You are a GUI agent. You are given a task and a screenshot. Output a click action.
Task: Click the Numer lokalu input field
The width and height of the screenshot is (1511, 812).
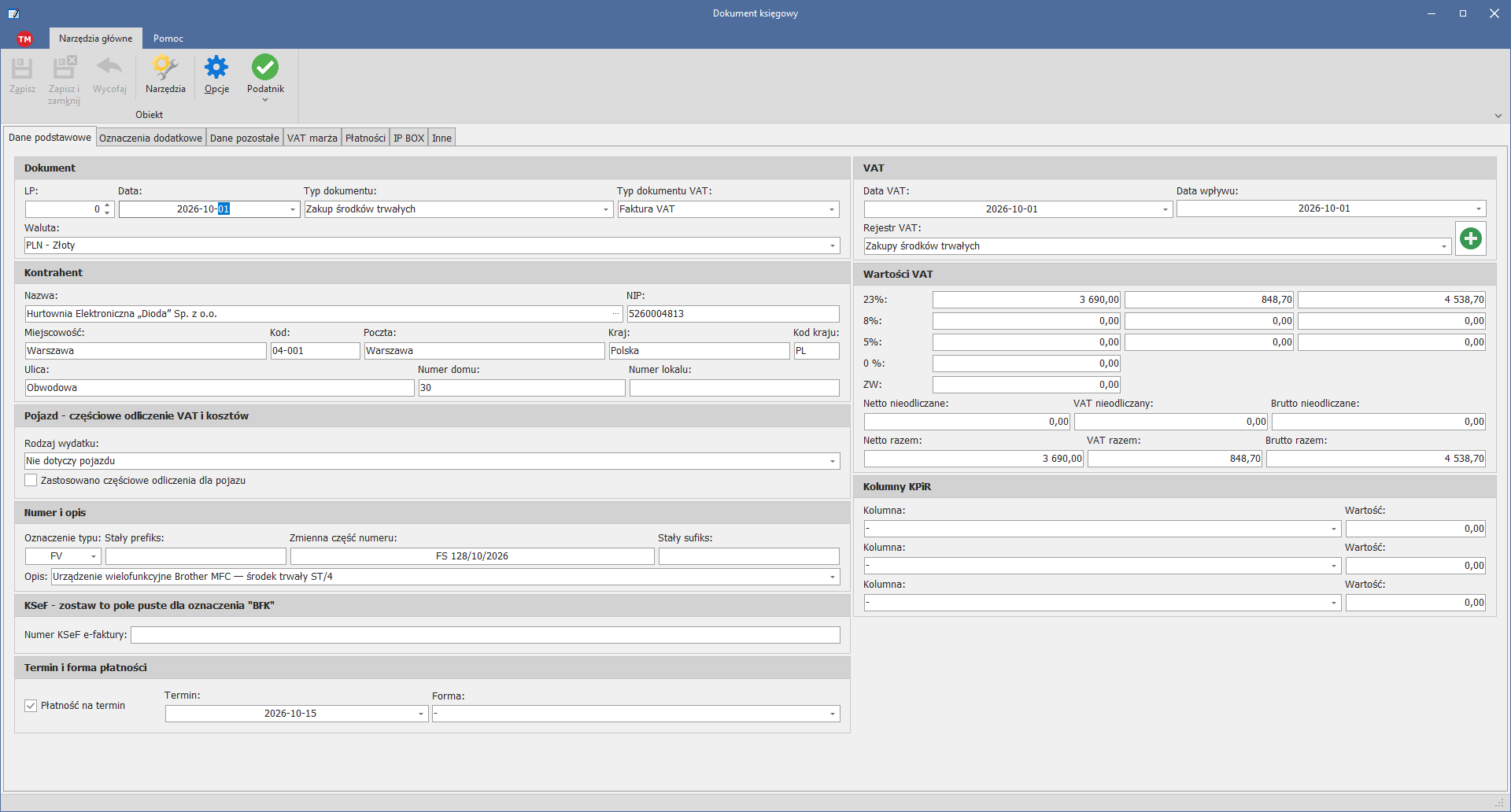(734, 388)
